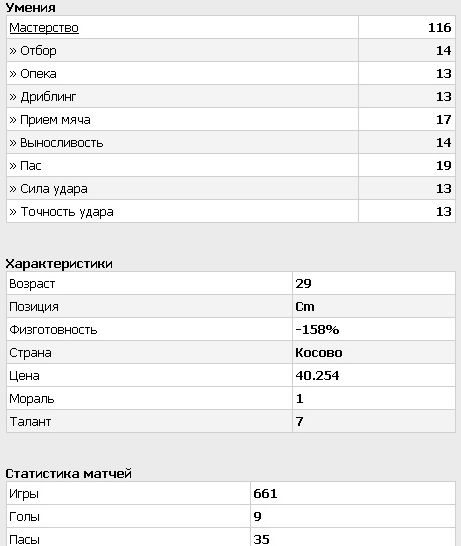Click the Возраст value 29

point(303,283)
